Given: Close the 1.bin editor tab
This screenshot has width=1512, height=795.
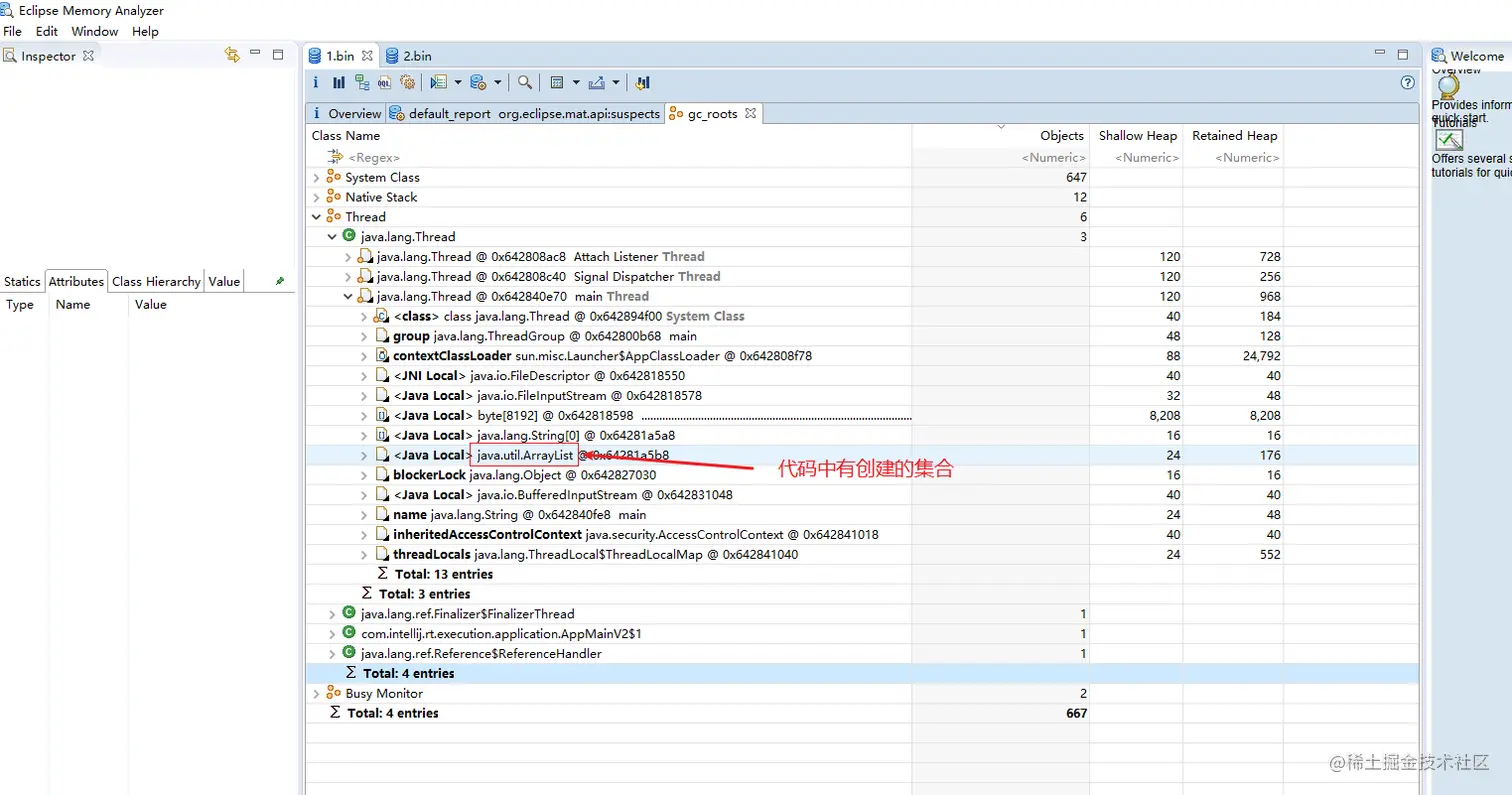Looking at the screenshot, I should click(367, 55).
